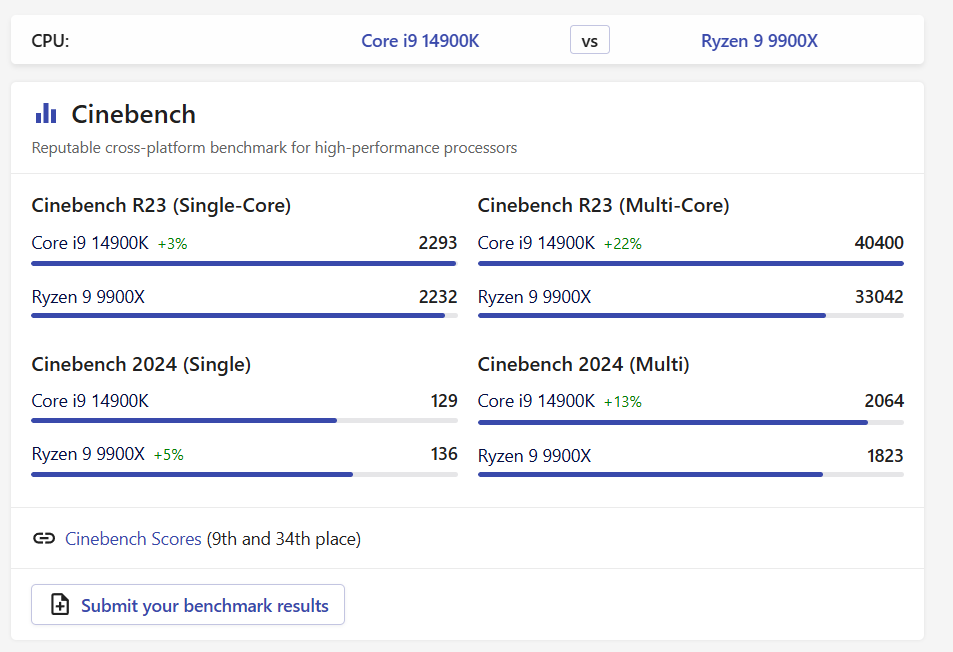Image resolution: width=953 pixels, height=652 pixels.
Task: Open the Core i9 14900K link in header
Action: 420,41
